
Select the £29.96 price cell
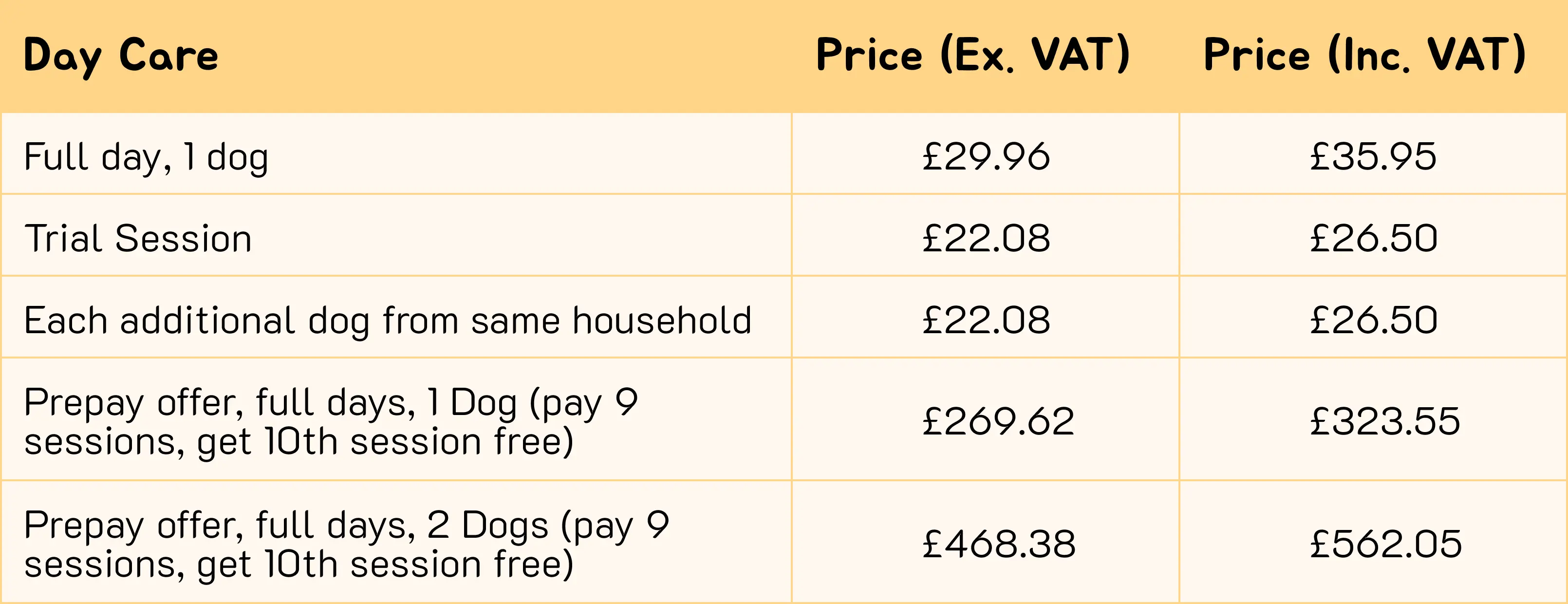(986, 156)
